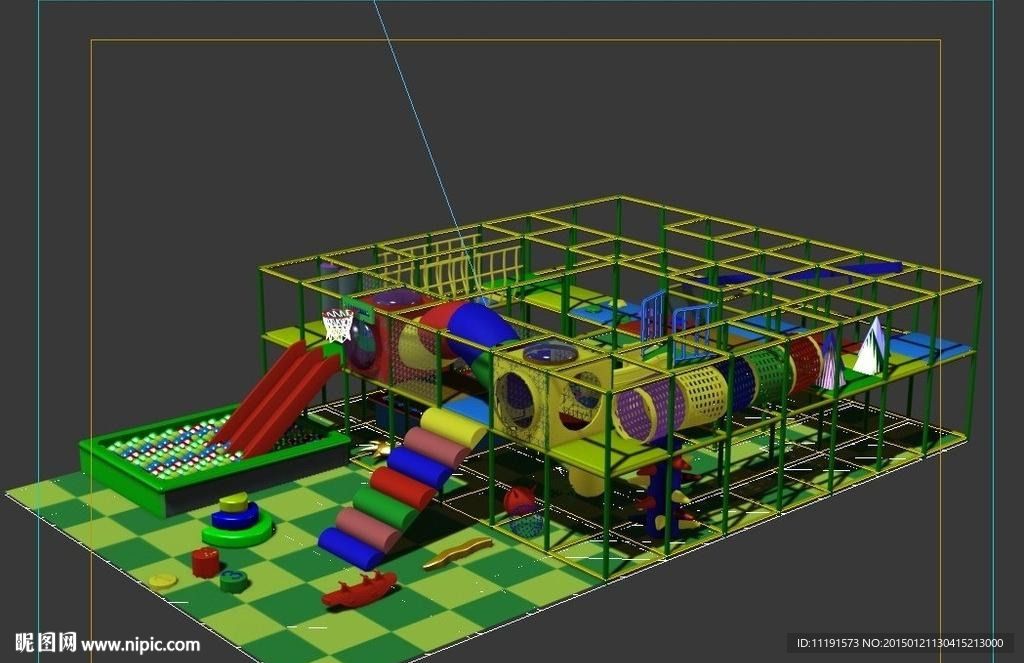Image resolution: width=1024 pixels, height=663 pixels.
Task: Select the red number block on the floor
Action: (x=205, y=563)
